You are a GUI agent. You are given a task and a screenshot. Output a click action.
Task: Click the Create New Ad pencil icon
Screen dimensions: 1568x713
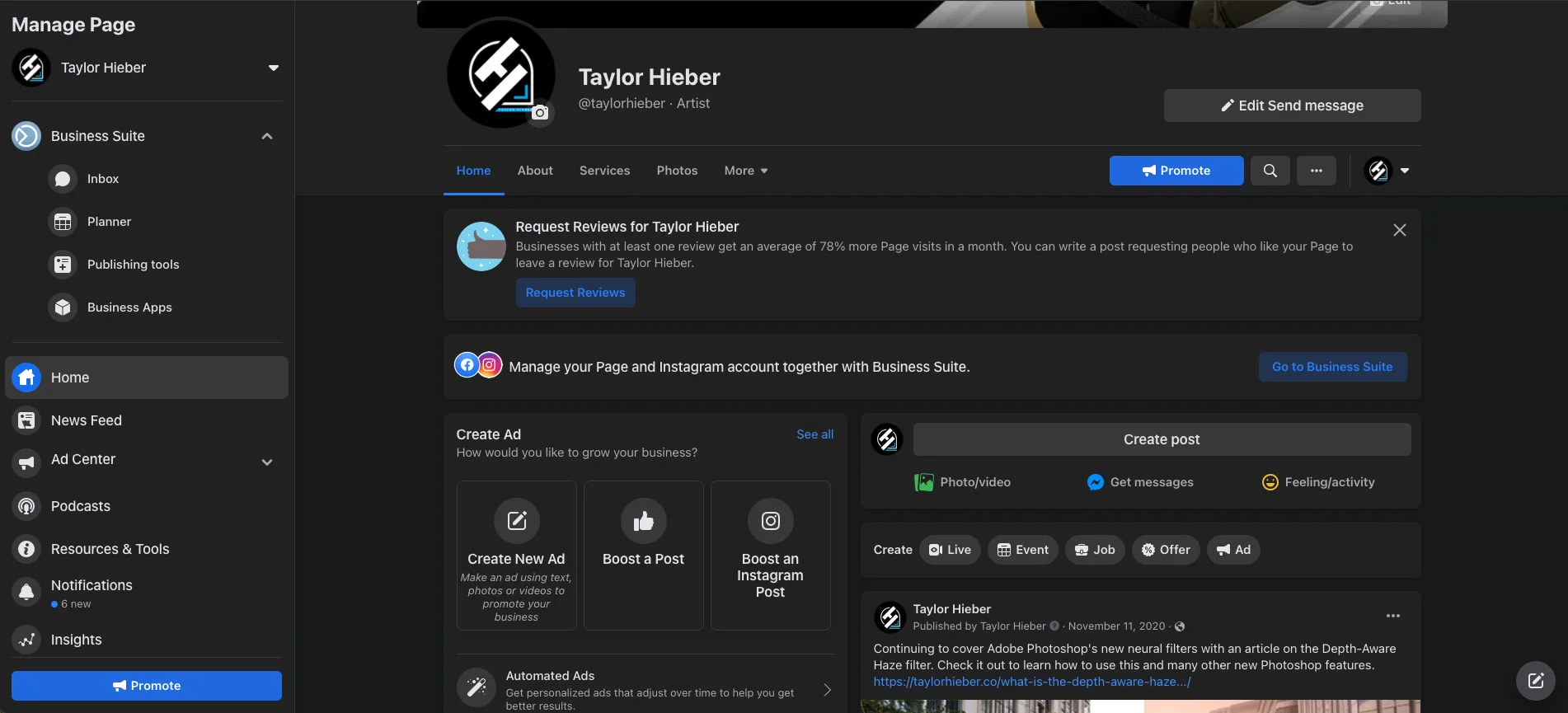(x=517, y=520)
